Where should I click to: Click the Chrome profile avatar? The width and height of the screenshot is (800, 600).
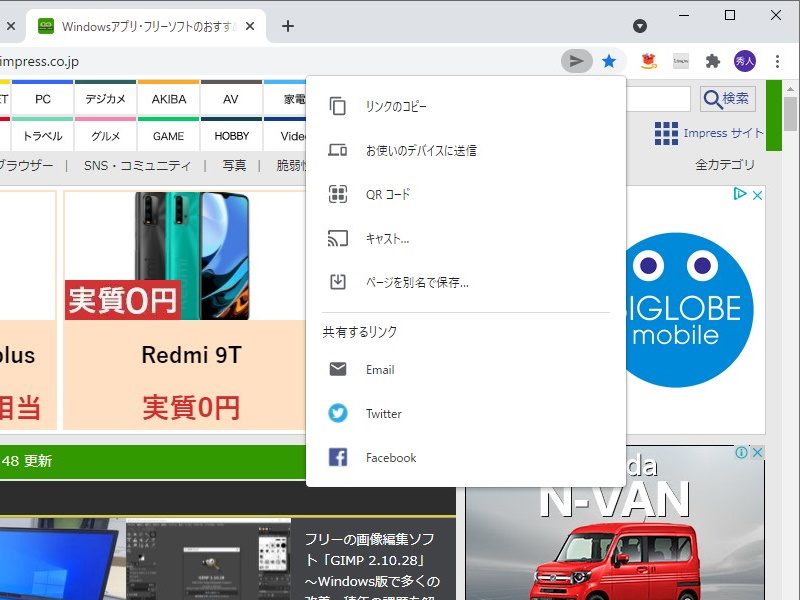pyautogui.click(x=746, y=61)
